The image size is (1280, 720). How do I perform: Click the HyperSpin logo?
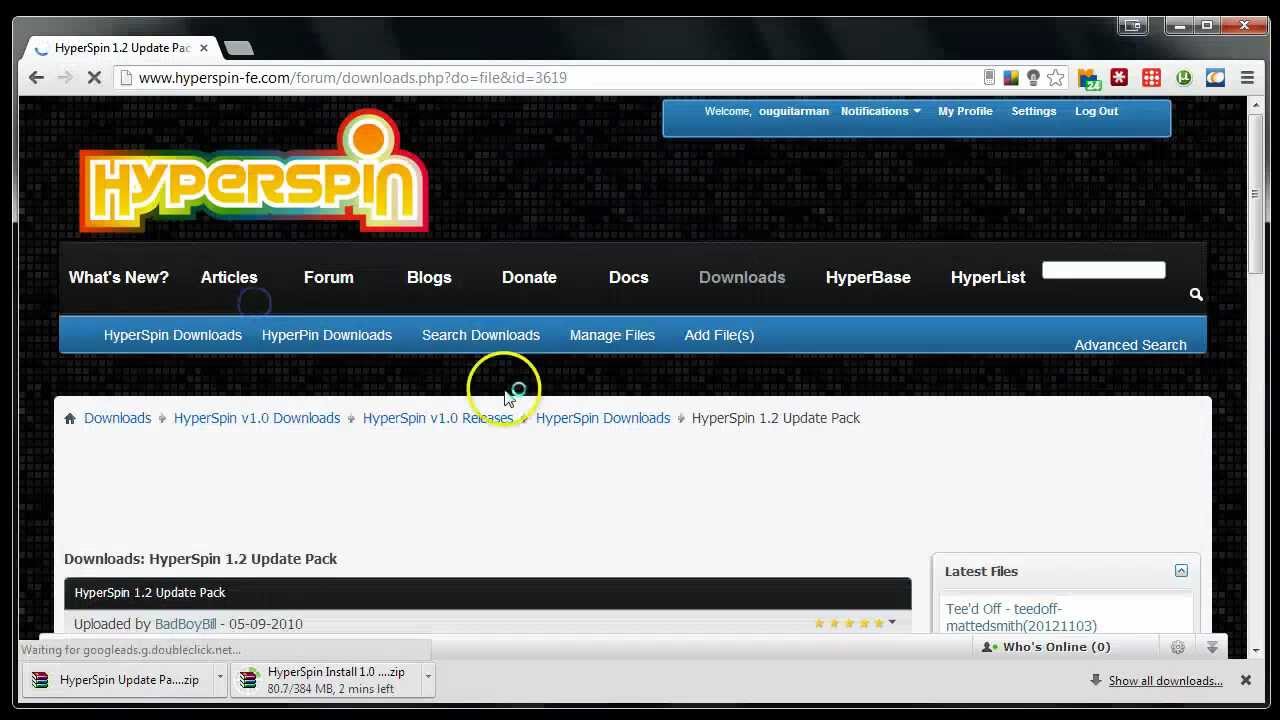pos(254,172)
